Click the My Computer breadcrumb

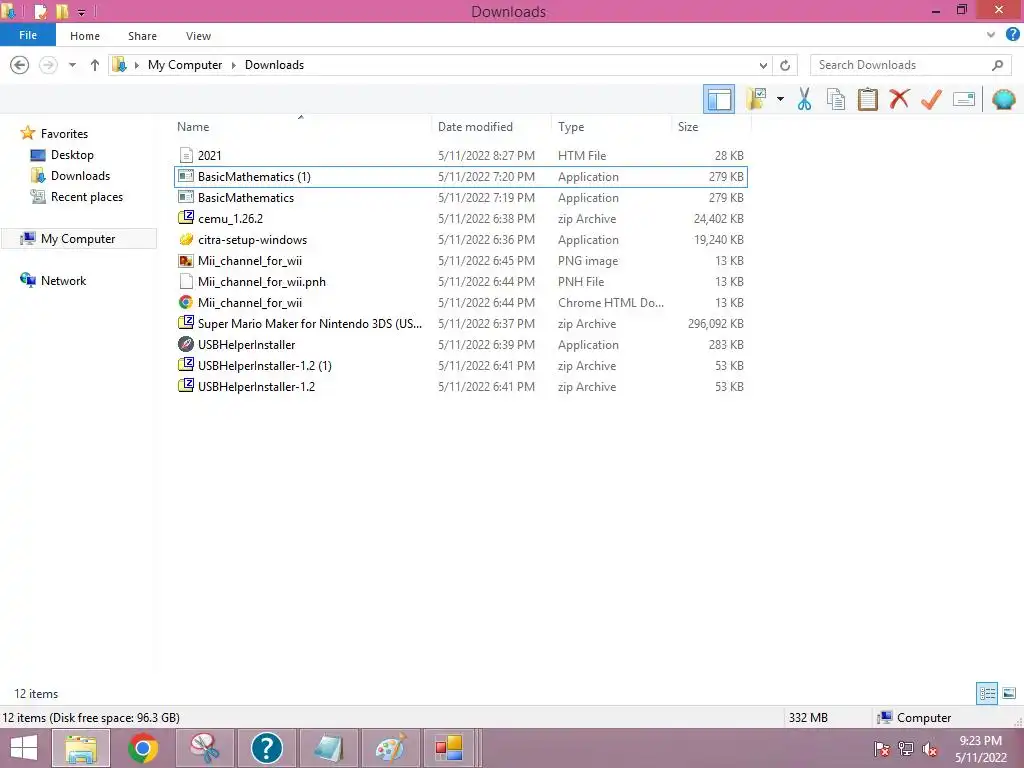point(185,65)
